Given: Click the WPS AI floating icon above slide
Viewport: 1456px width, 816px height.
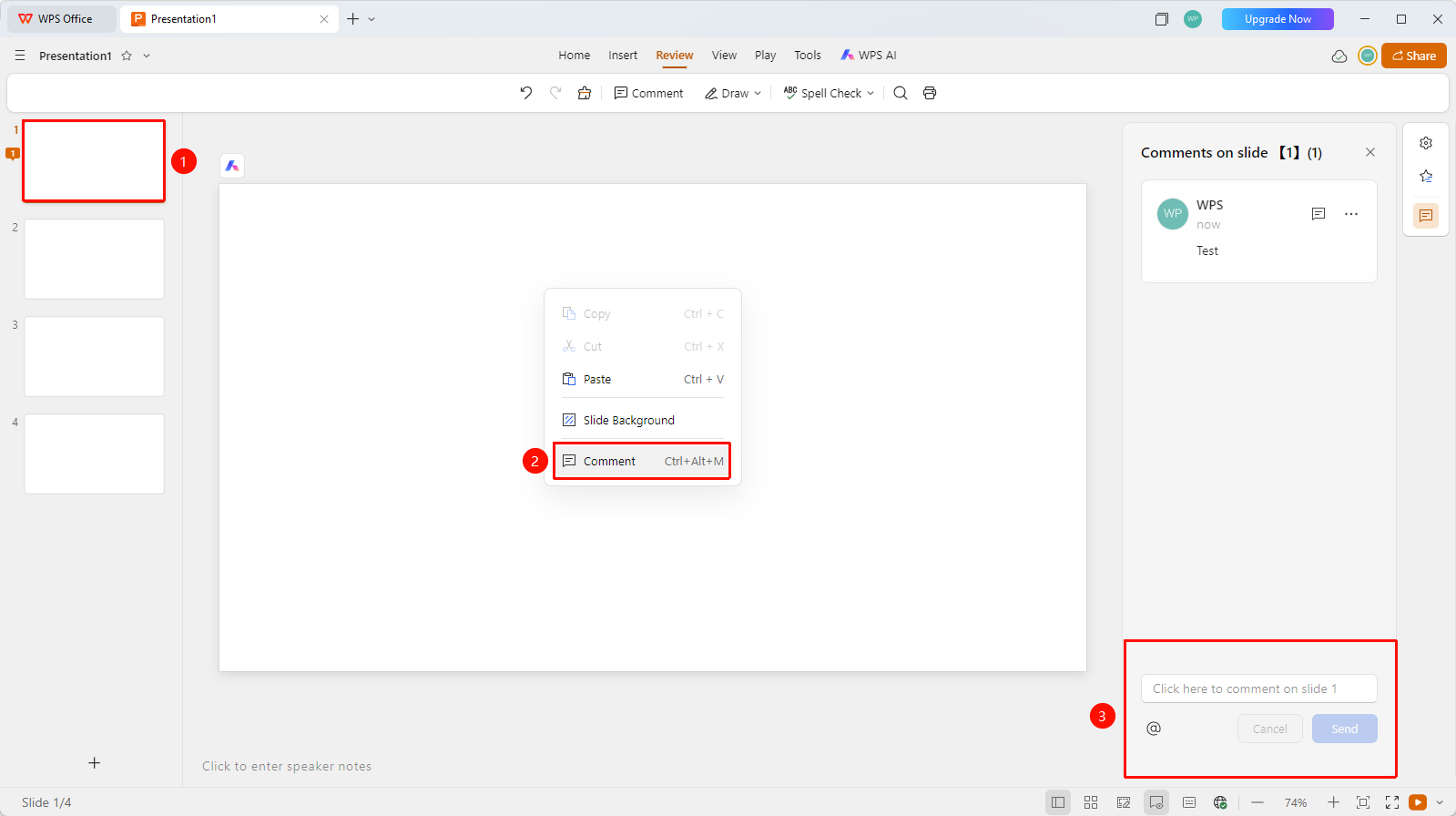Looking at the screenshot, I should coord(232,166).
